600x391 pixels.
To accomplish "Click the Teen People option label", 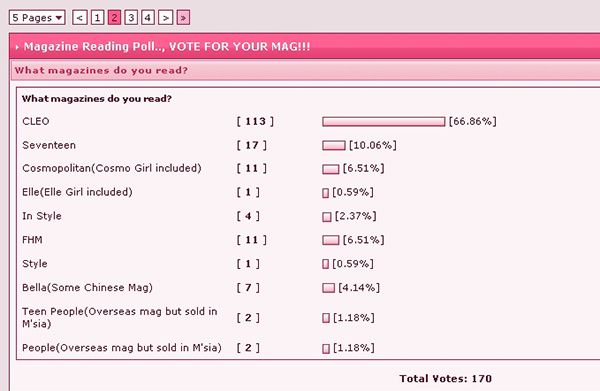I will (x=120, y=318).
